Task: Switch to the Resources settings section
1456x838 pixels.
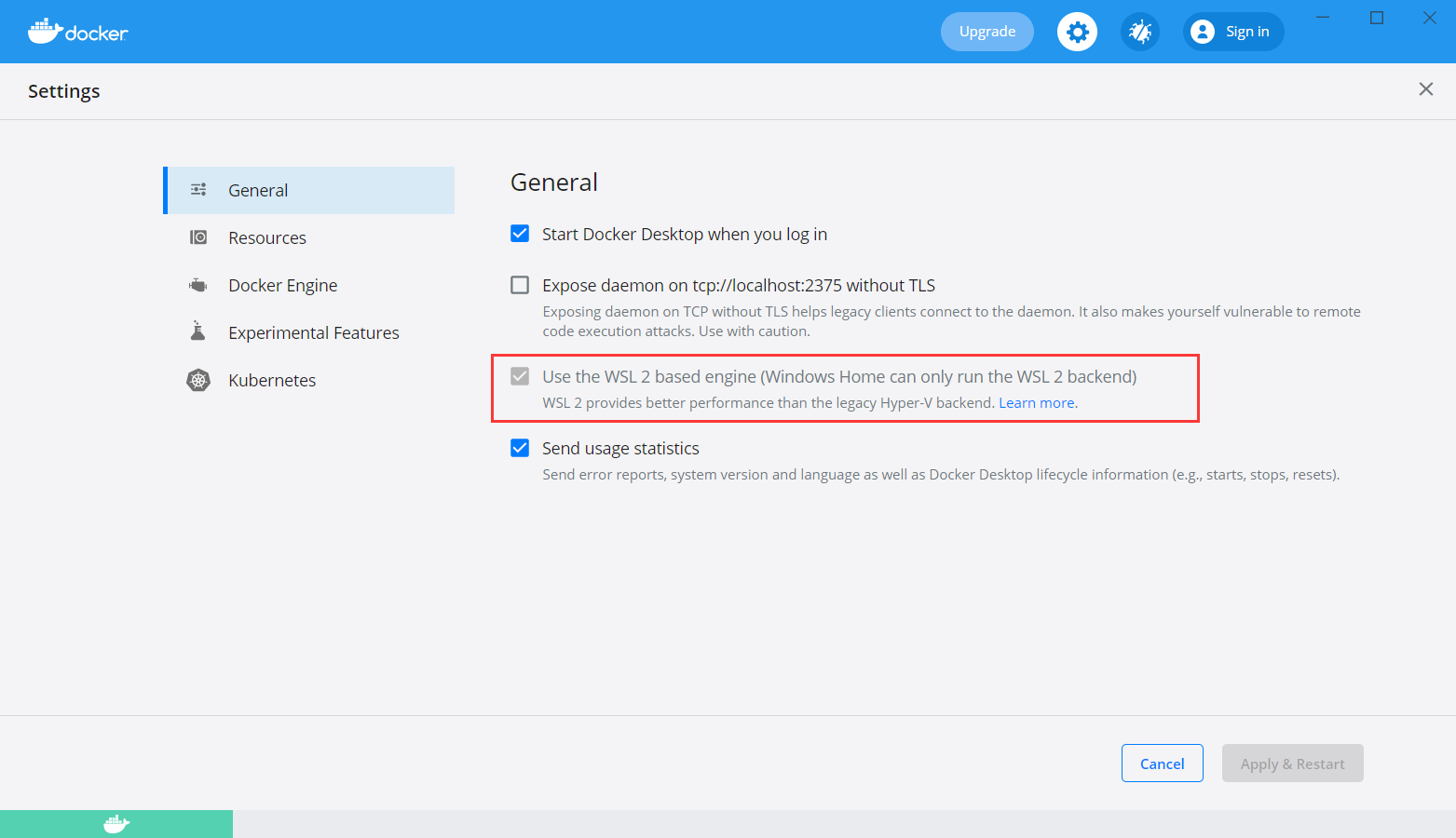Action: pos(267,237)
